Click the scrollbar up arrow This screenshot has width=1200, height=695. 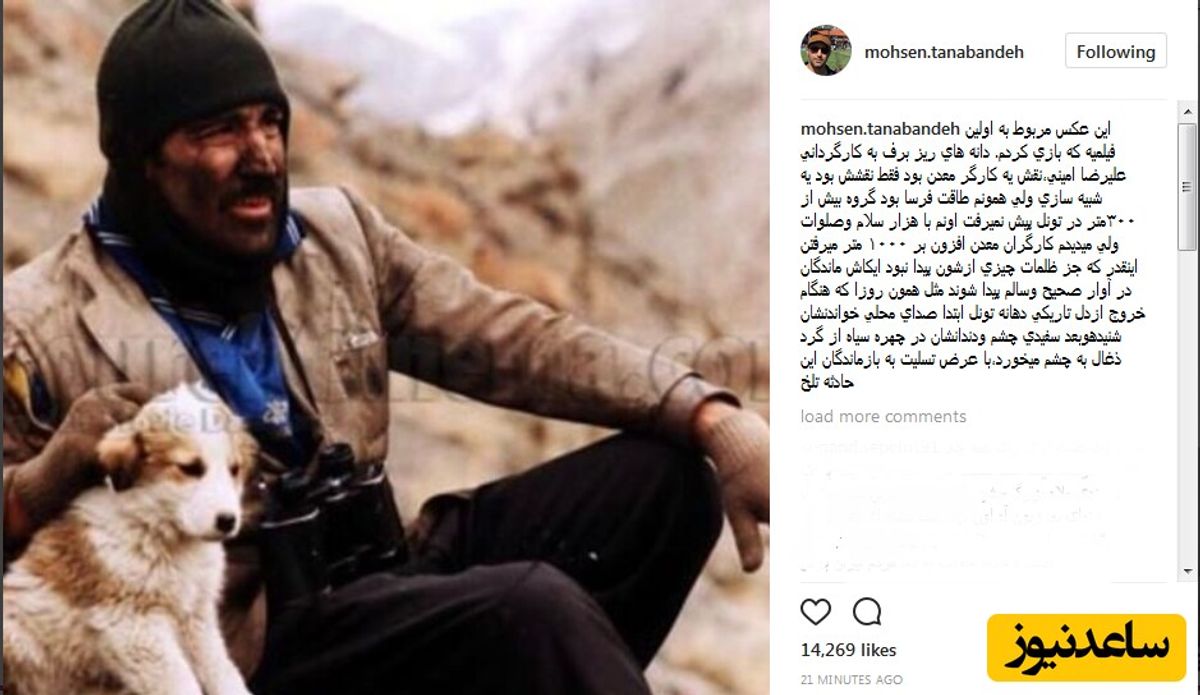(1187, 108)
